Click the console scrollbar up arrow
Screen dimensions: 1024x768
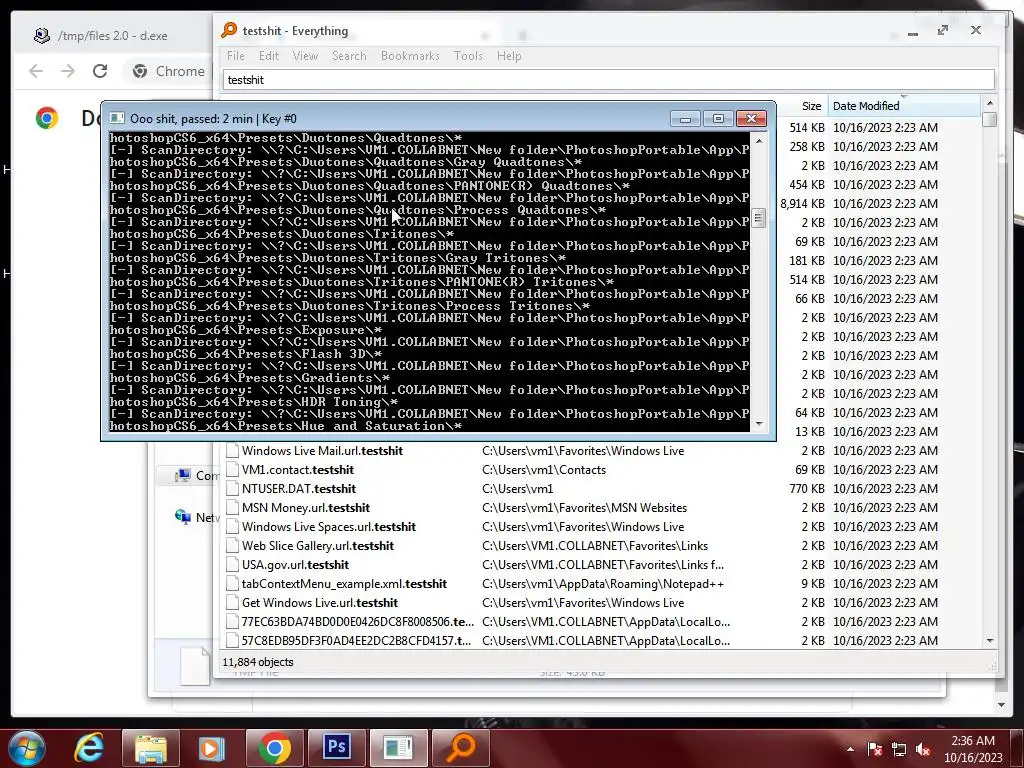758,140
